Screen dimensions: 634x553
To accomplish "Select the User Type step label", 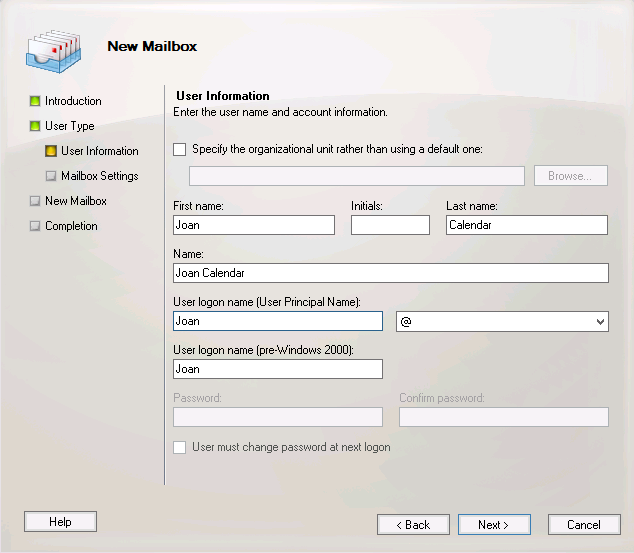I will (x=70, y=126).
